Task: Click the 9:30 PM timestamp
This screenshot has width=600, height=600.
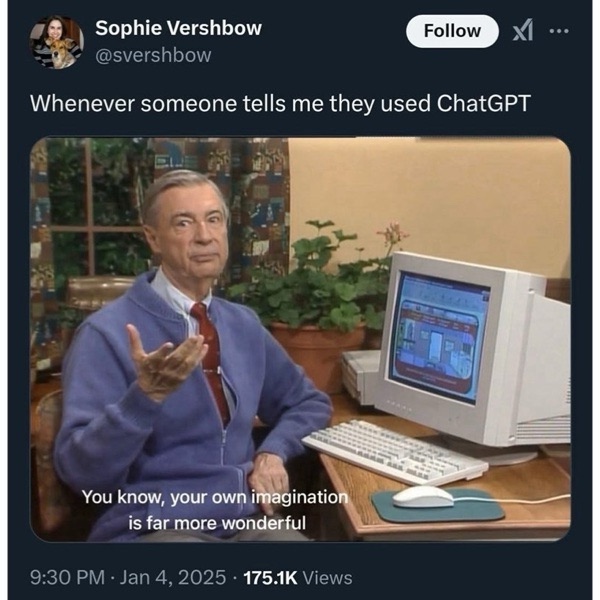Action: pyautogui.click(x=67, y=577)
